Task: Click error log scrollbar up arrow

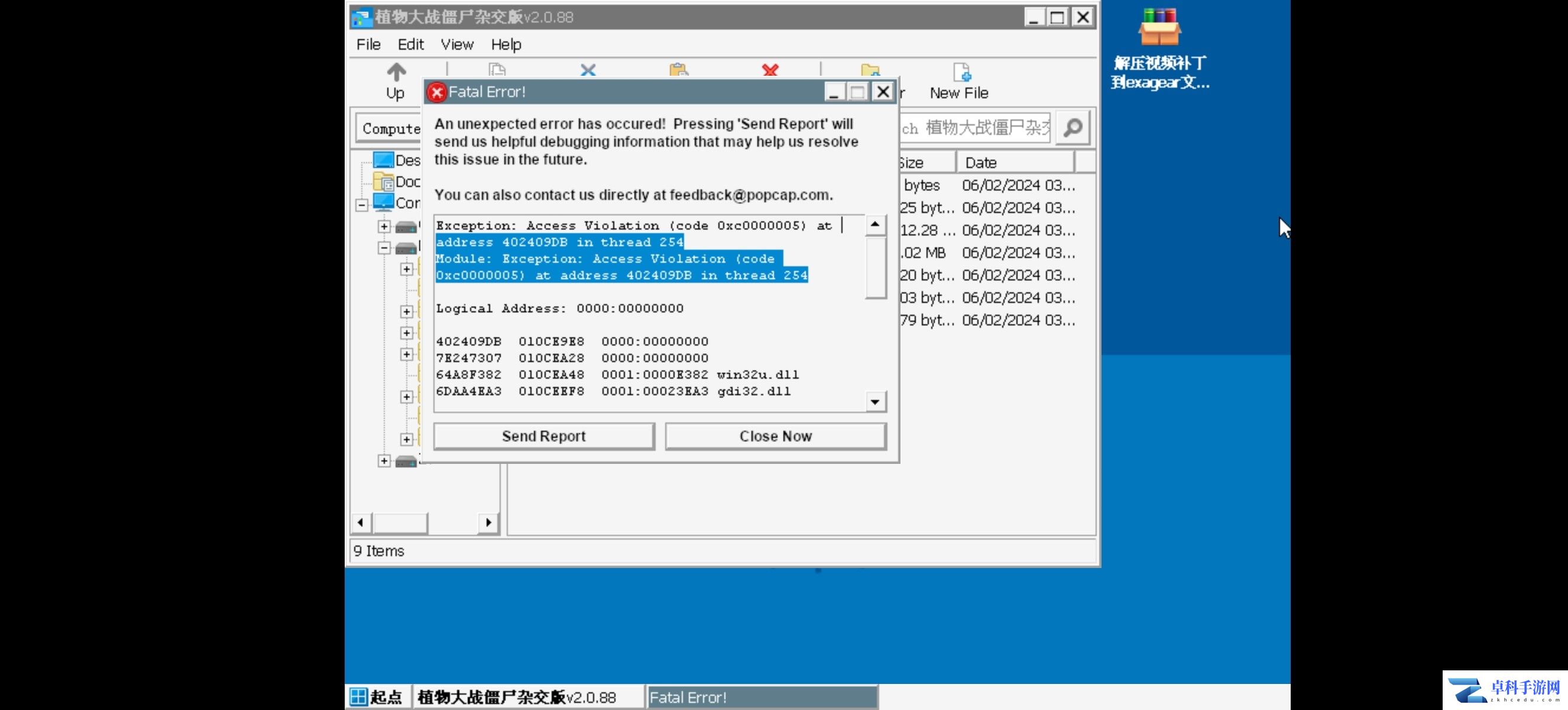Action: point(874,225)
